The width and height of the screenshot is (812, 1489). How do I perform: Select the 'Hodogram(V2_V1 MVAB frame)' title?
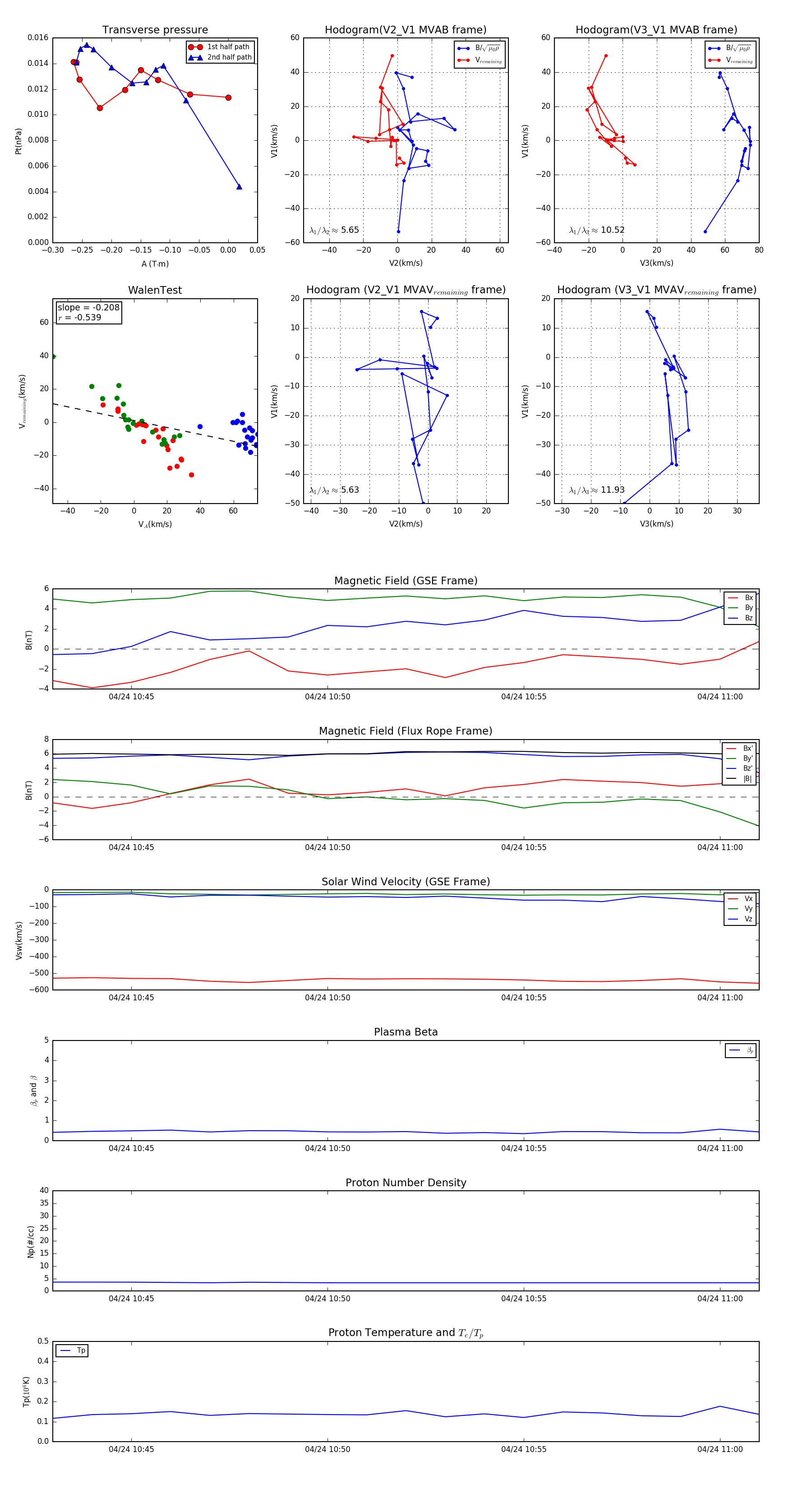[x=406, y=30]
